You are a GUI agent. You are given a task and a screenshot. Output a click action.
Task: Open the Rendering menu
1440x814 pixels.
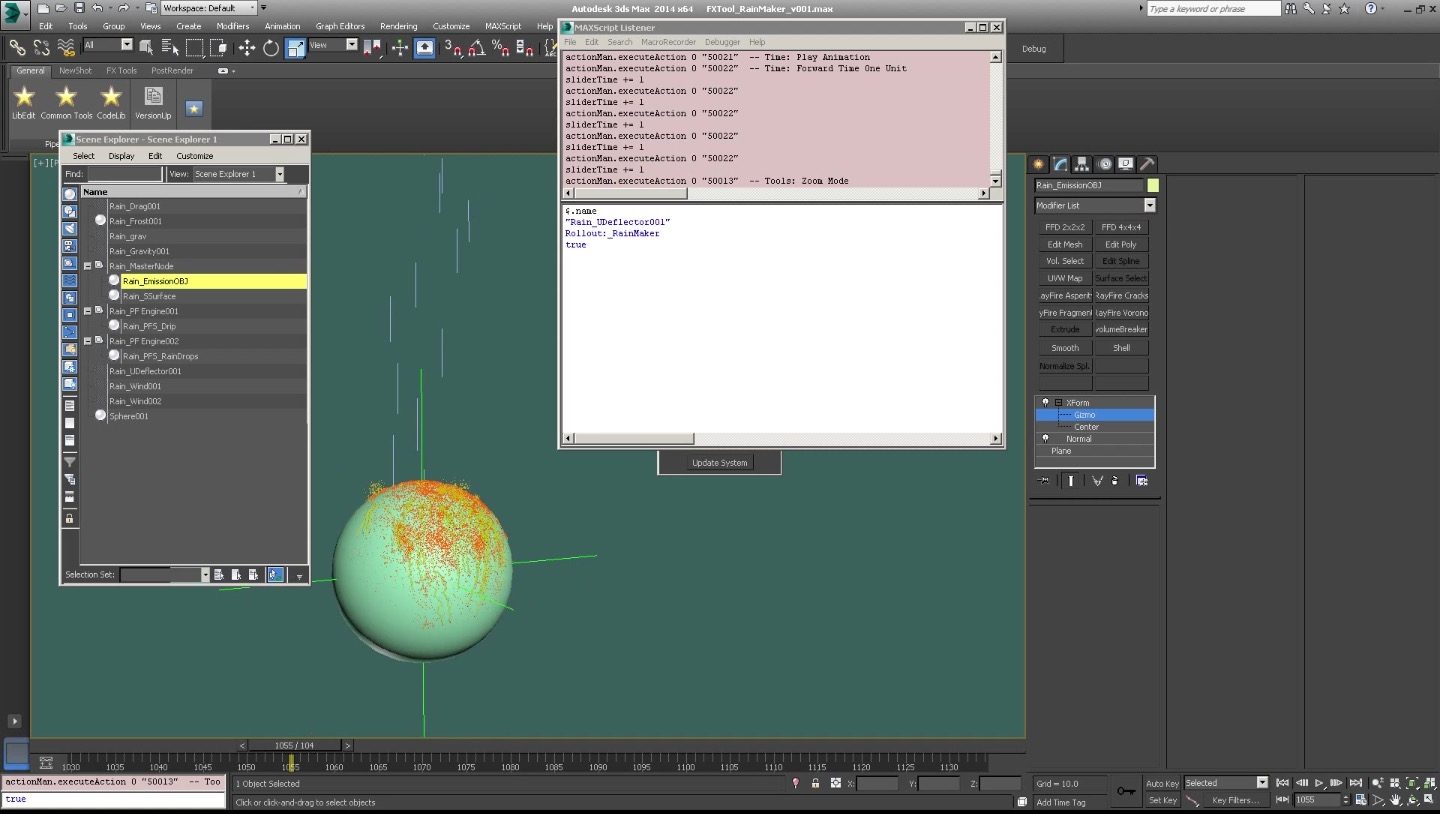point(399,26)
